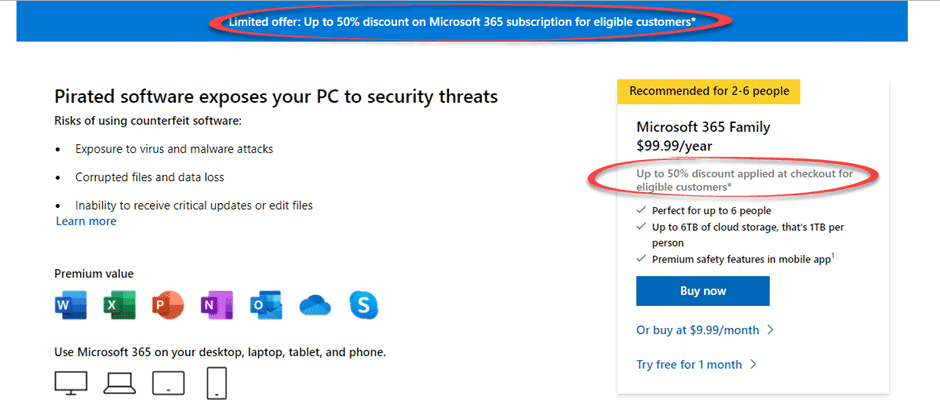Click the Pirated software security threats heading
940x404 pixels.
(276, 97)
